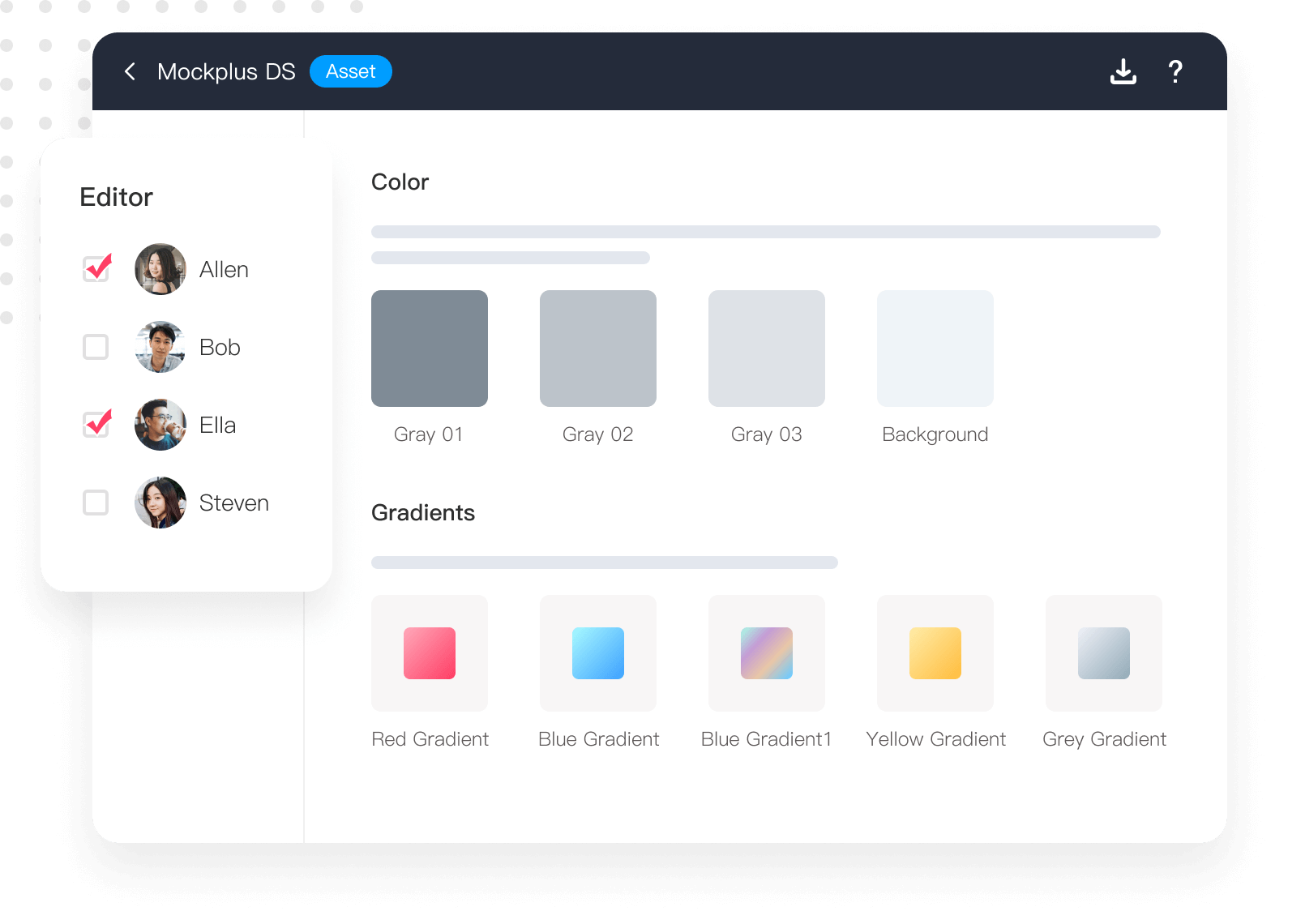
Task: Click the Mockplus DS title
Action: pyautogui.click(x=226, y=71)
